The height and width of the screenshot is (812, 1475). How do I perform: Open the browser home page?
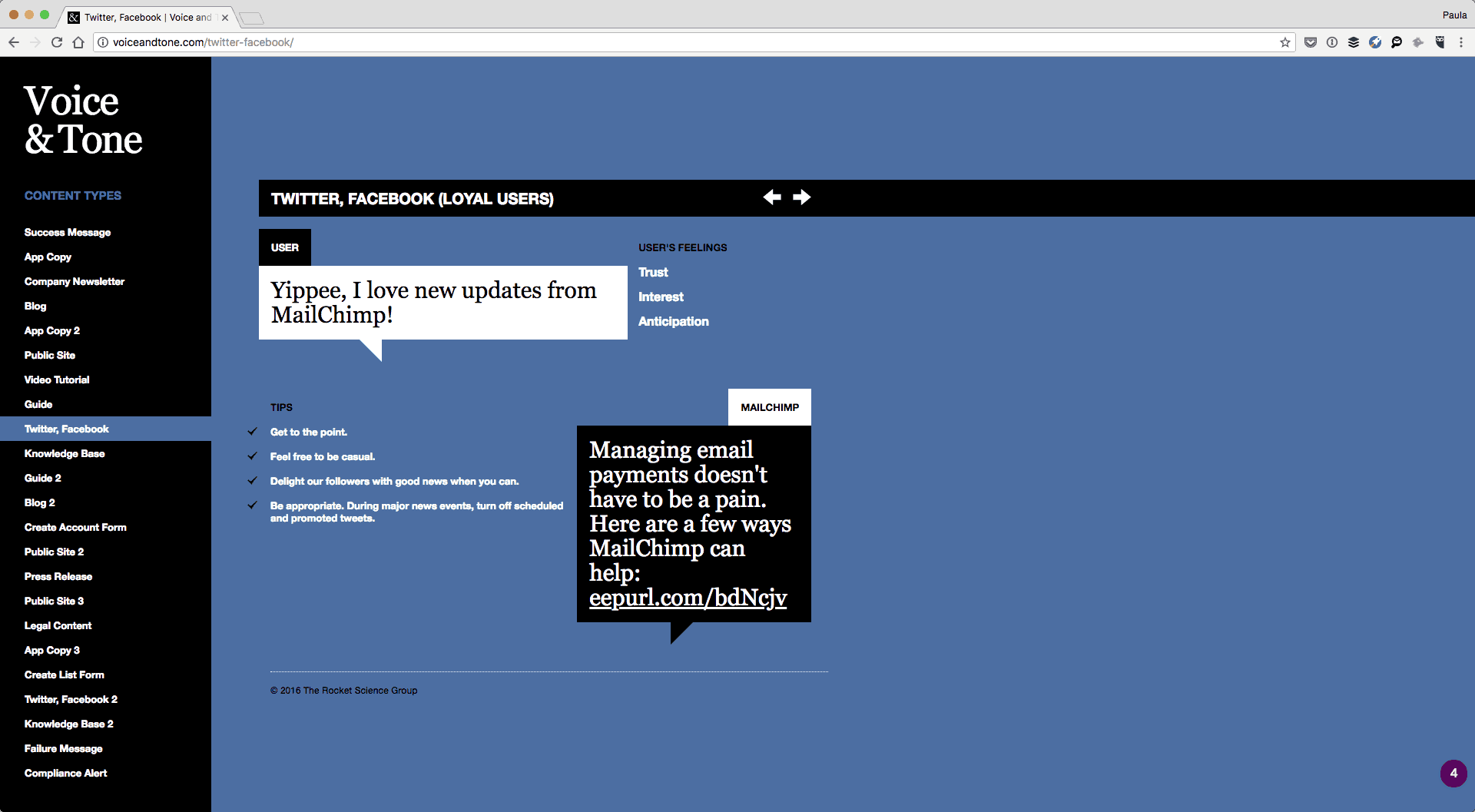[78, 42]
